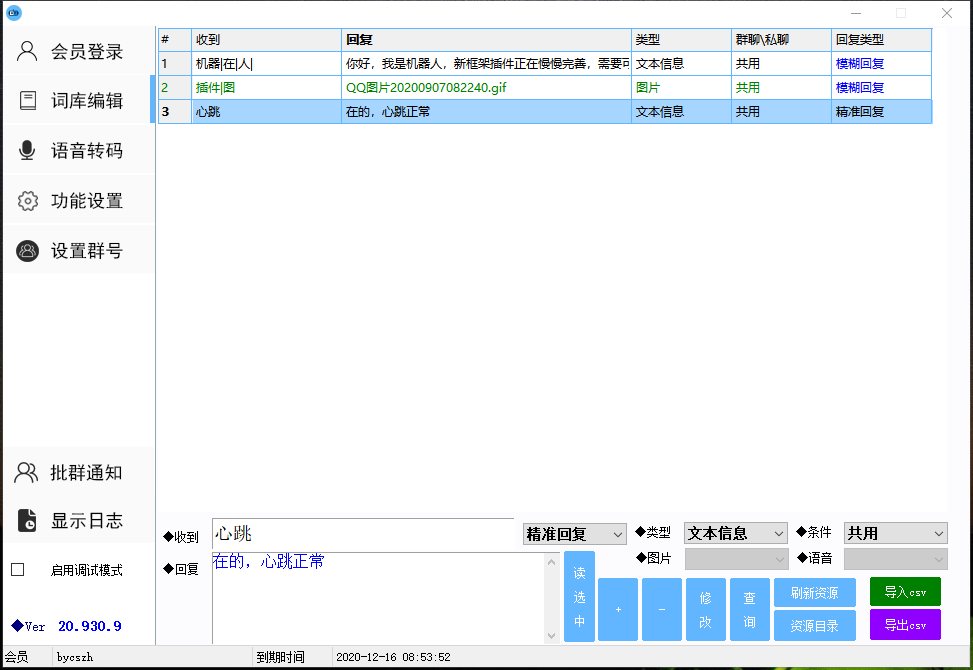Remove the selected entry with the − button

tap(662, 608)
